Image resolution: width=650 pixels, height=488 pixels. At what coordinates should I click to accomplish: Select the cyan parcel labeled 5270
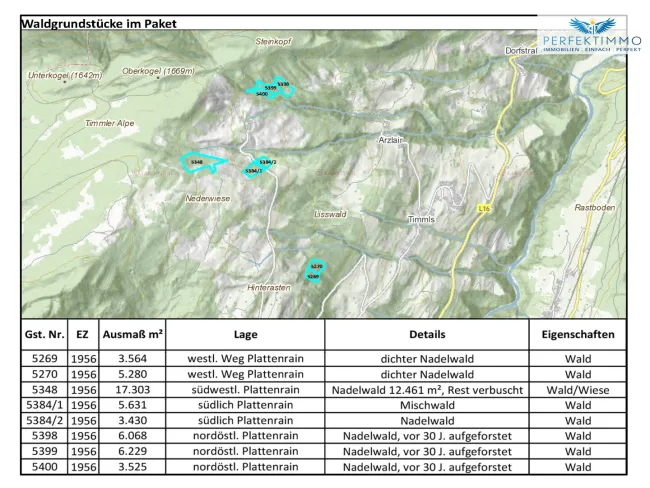pyautogui.click(x=317, y=266)
